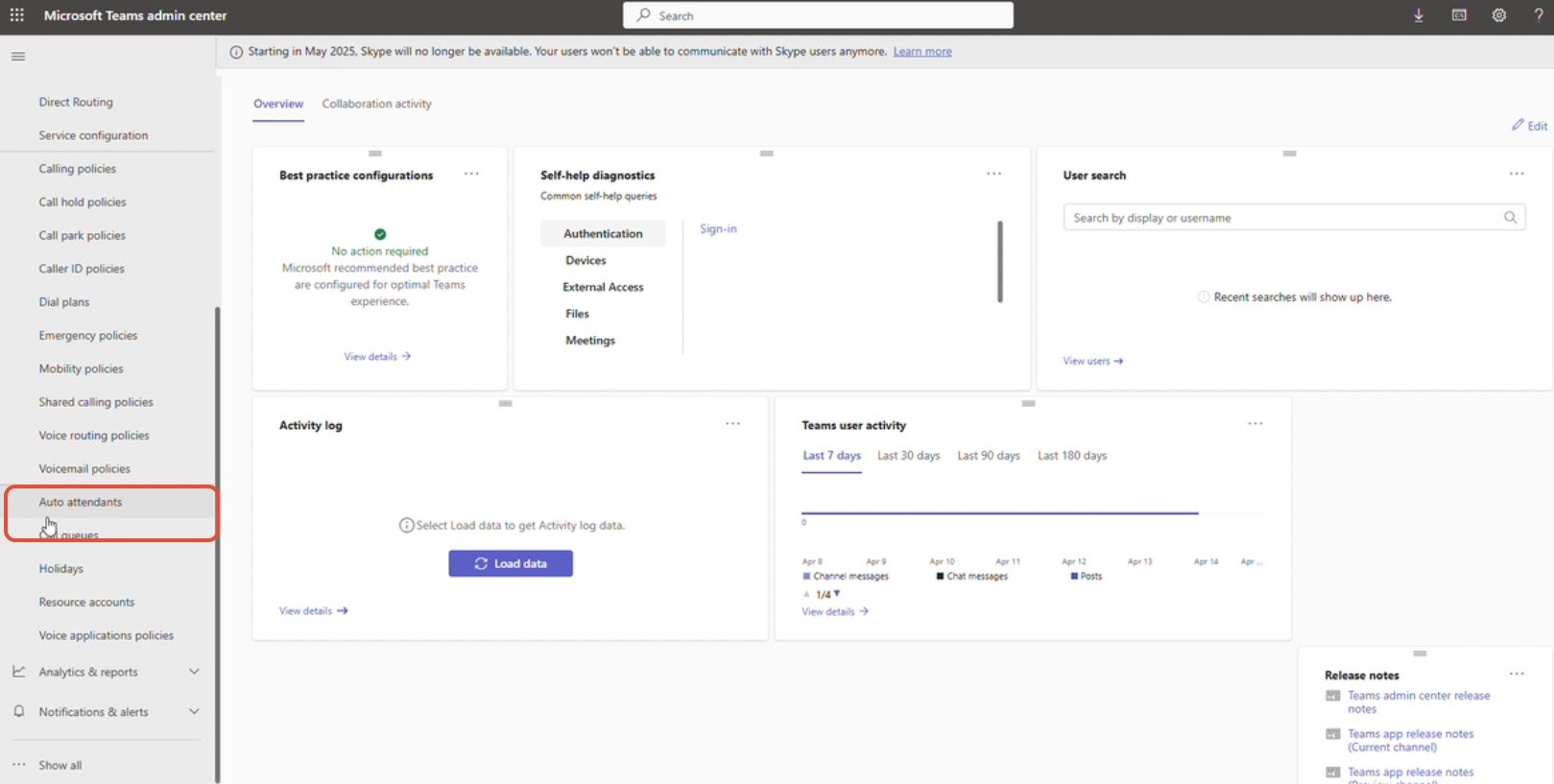Open the Cloud Shell icon in top bar
Screen dimensions: 1554x784
pyautogui.click(x=1459, y=15)
